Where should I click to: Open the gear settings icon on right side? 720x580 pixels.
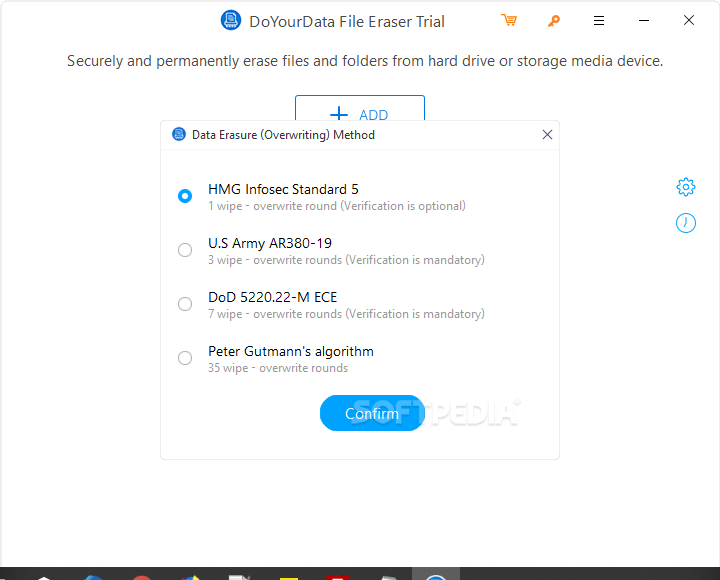pyautogui.click(x=686, y=187)
